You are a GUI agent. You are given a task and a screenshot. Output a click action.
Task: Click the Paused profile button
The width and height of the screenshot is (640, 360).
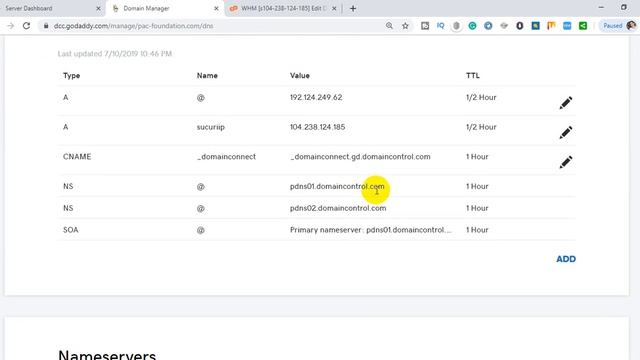click(x=612, y=26)
